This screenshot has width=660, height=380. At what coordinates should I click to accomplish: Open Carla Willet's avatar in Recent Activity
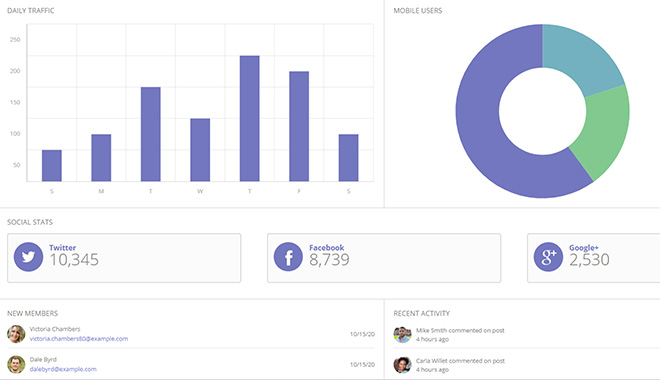(402, 365)
